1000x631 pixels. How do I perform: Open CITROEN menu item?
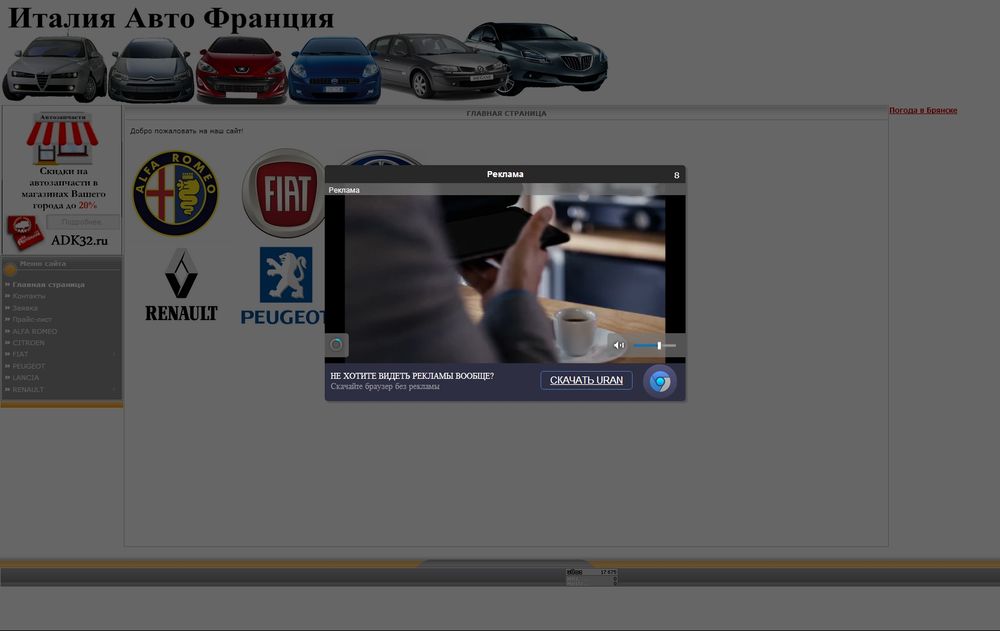(x=28, y=343)
